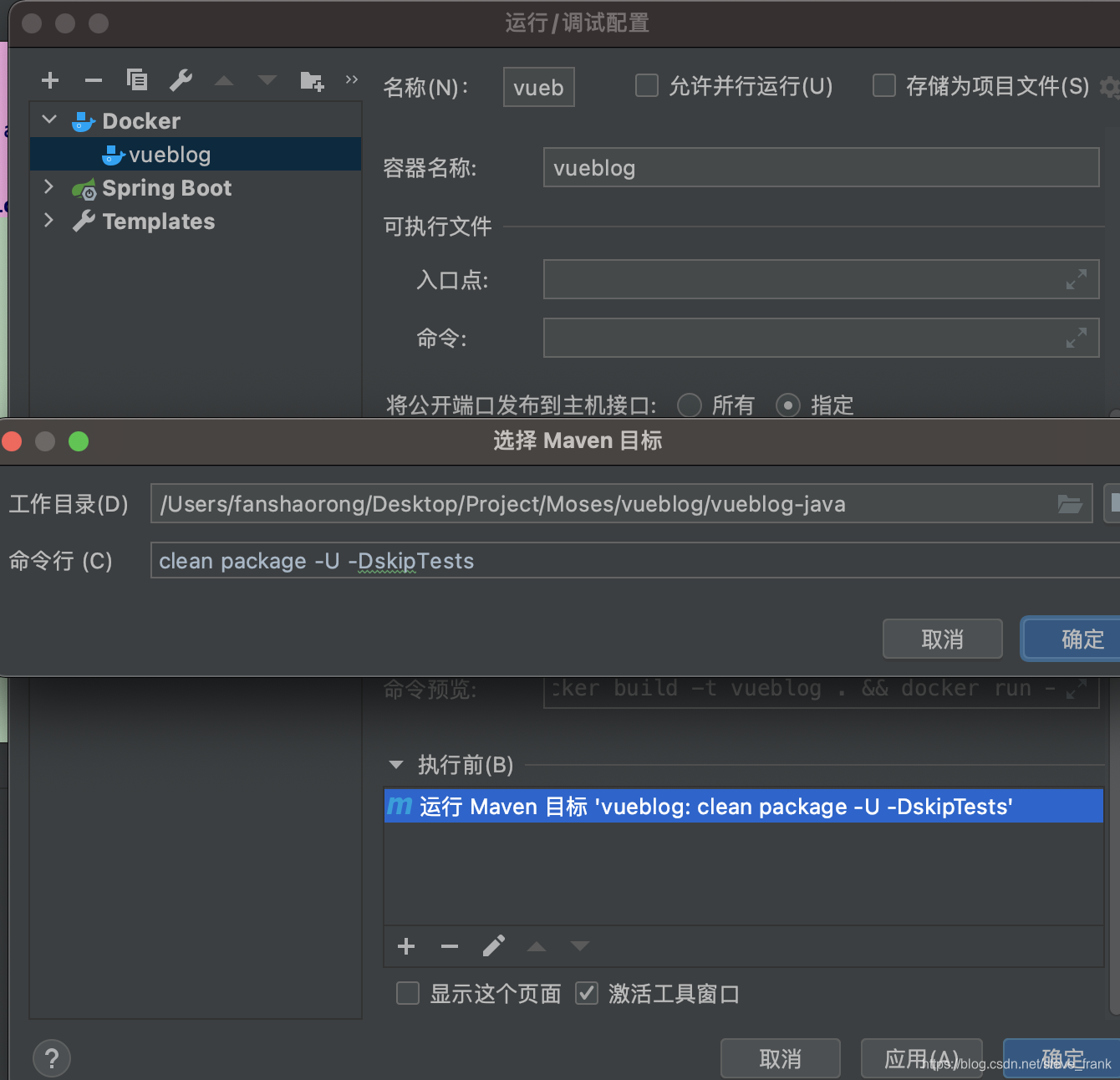The image size is (1120, 1080).
Task: Focus the 工作目录(D) working directory field
Action: (x=621, y=503)
